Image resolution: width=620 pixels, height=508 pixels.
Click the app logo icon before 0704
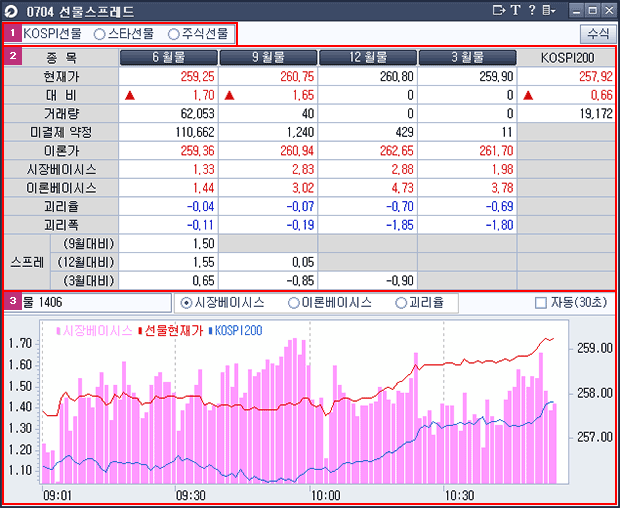click(x=12, y=10)
